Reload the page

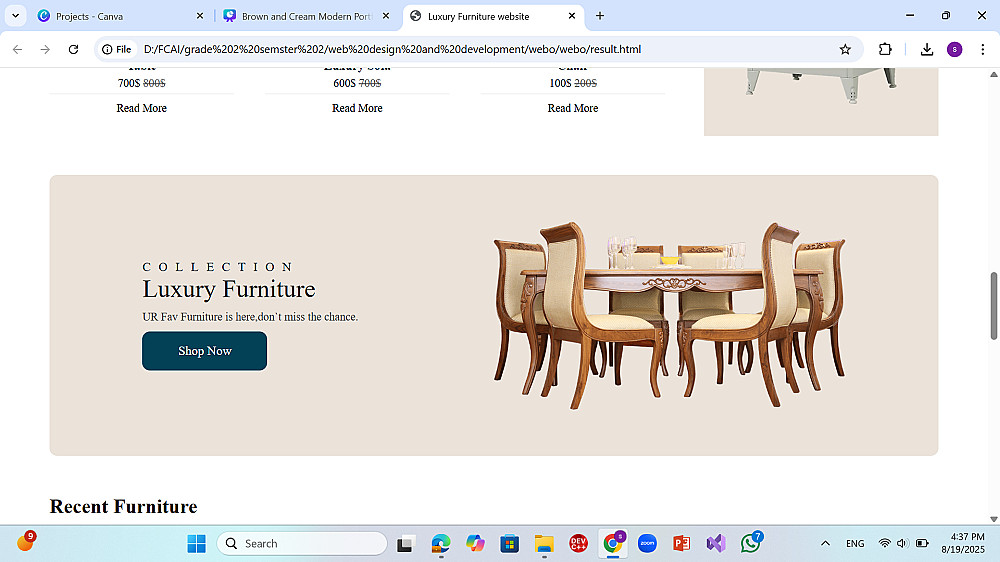point(73,49)
